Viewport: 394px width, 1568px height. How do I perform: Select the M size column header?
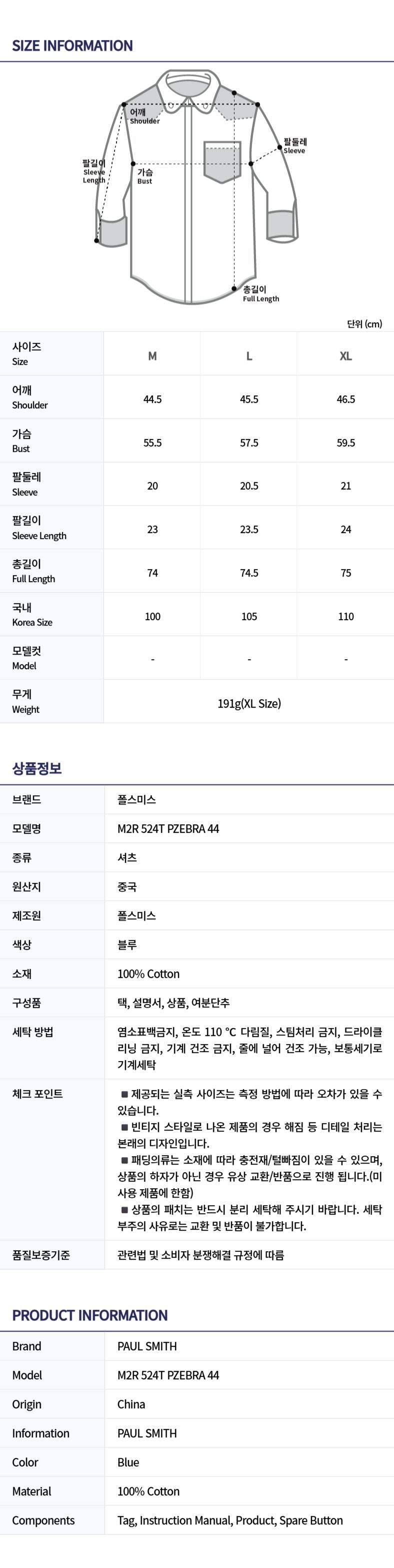coord(152,356)
